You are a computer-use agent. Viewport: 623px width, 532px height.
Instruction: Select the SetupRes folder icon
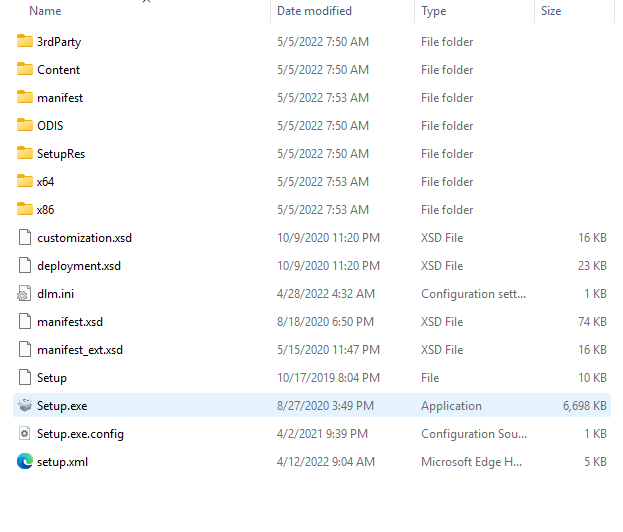(x=25, y=153)
